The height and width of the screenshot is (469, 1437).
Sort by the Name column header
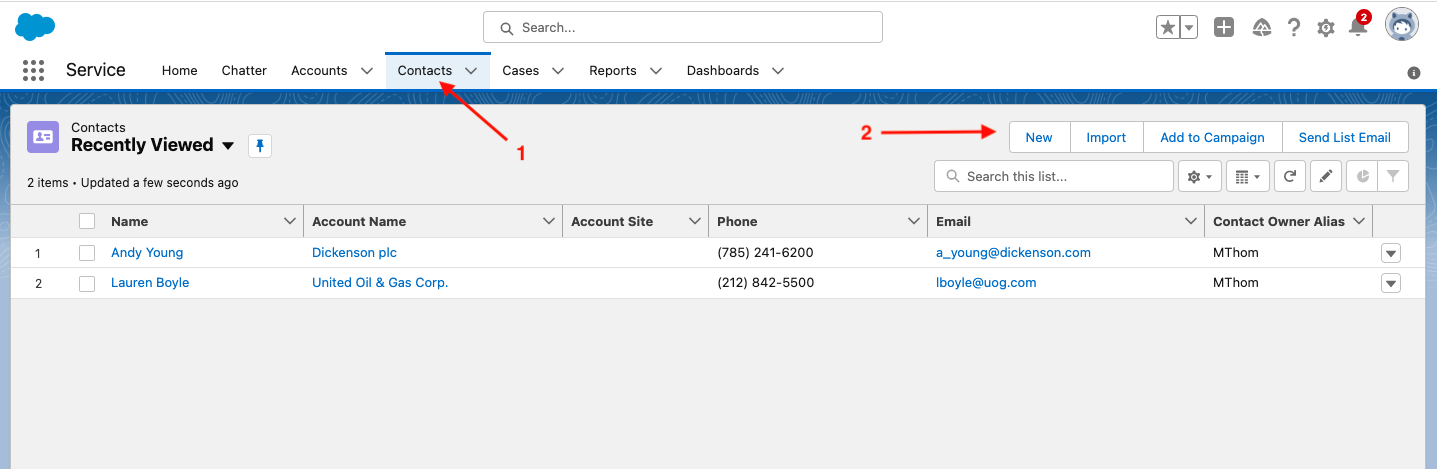point(129,221)
